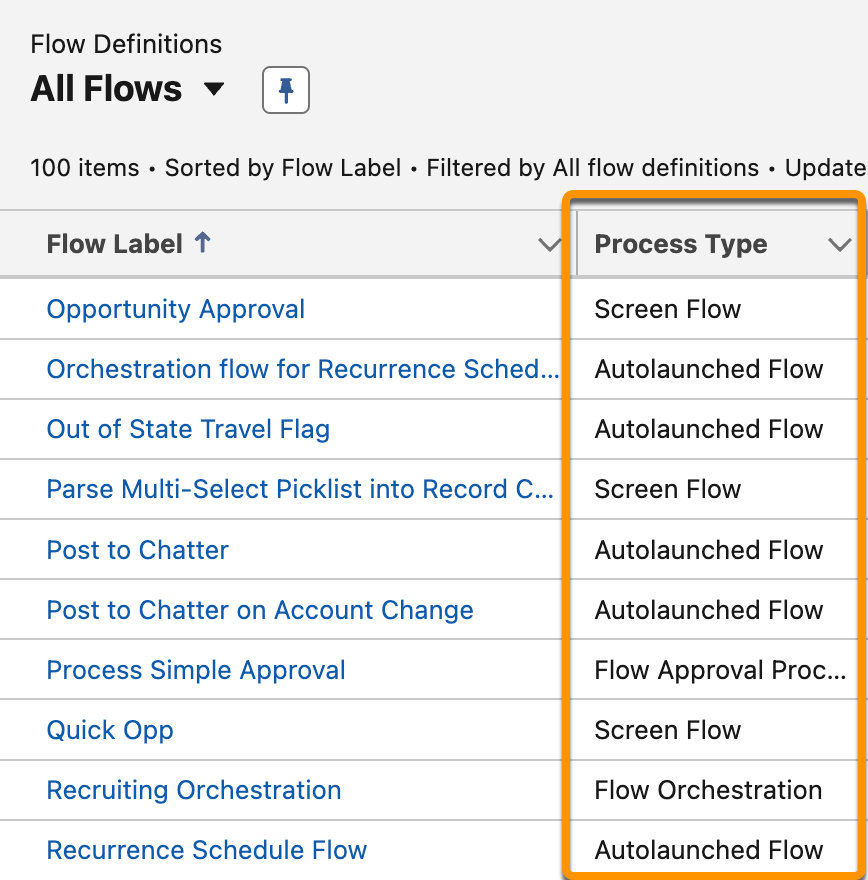
Task: Open the Out of State Travel Flag flow
Action: point(188,429)
